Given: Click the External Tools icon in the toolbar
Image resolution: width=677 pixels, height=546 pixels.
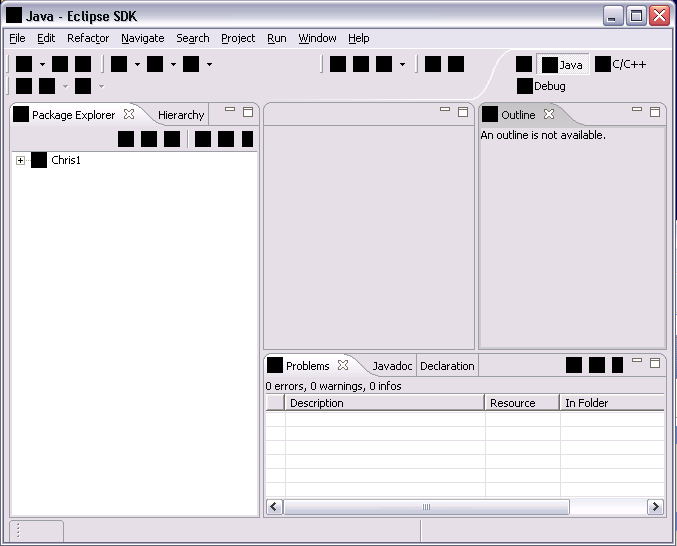Looking at the screenshot, I should [191, 64].
